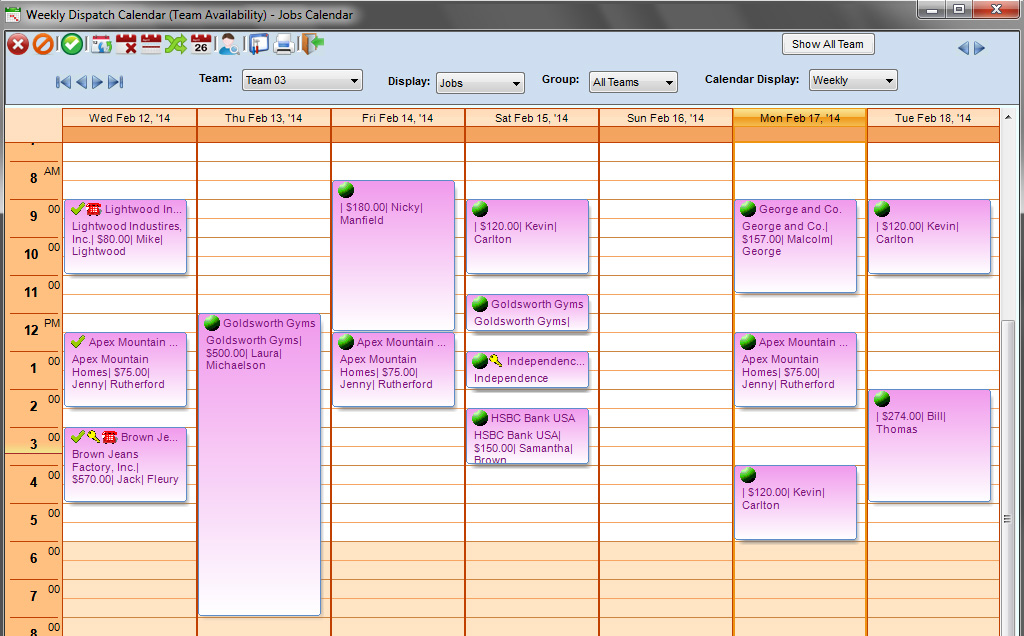1024x636 pixels.
Task: Click the red phone icon on Brown Jeans job
Action: (110, 437)
